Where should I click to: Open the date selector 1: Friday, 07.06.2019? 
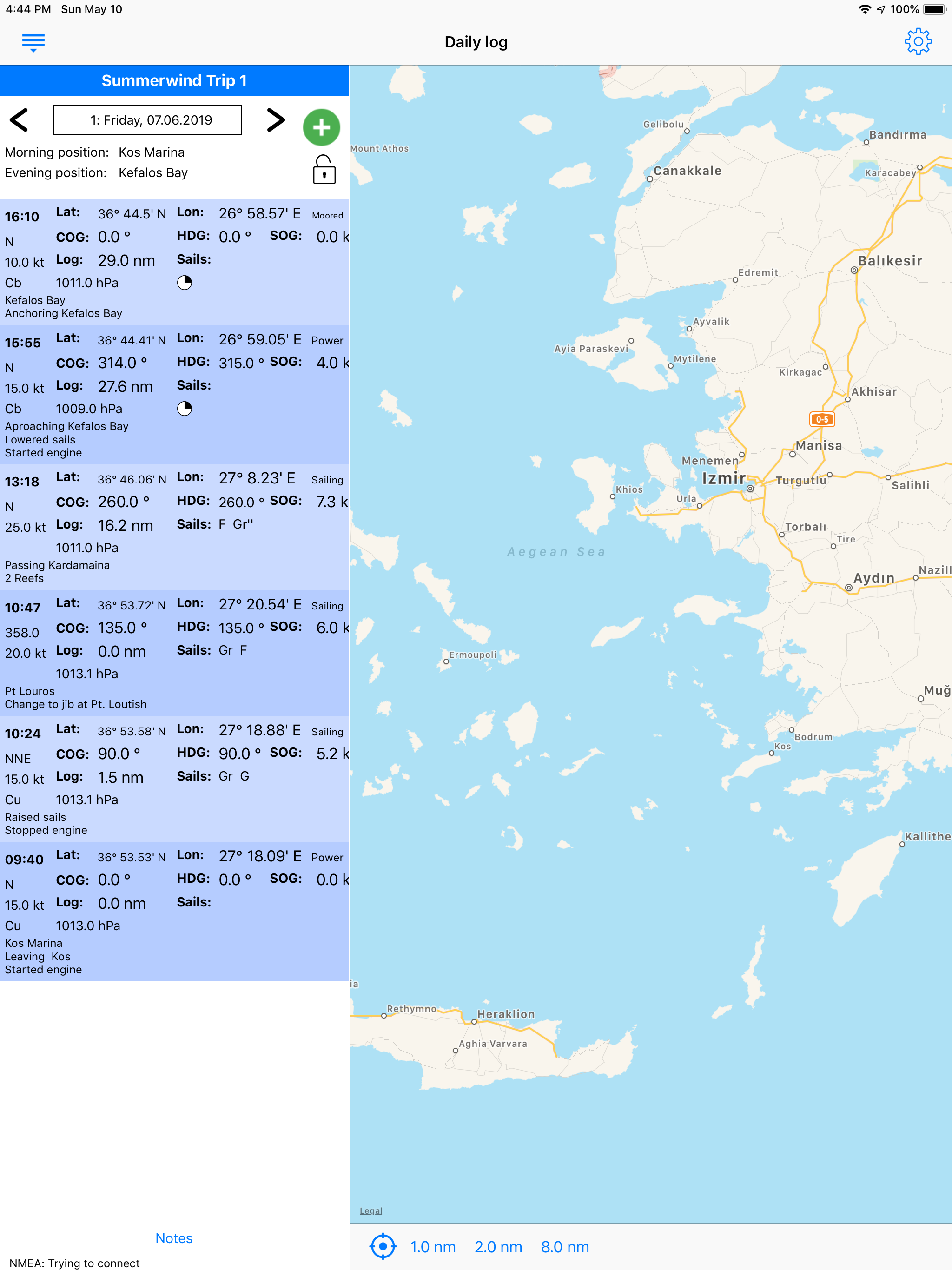pos(147,120)
